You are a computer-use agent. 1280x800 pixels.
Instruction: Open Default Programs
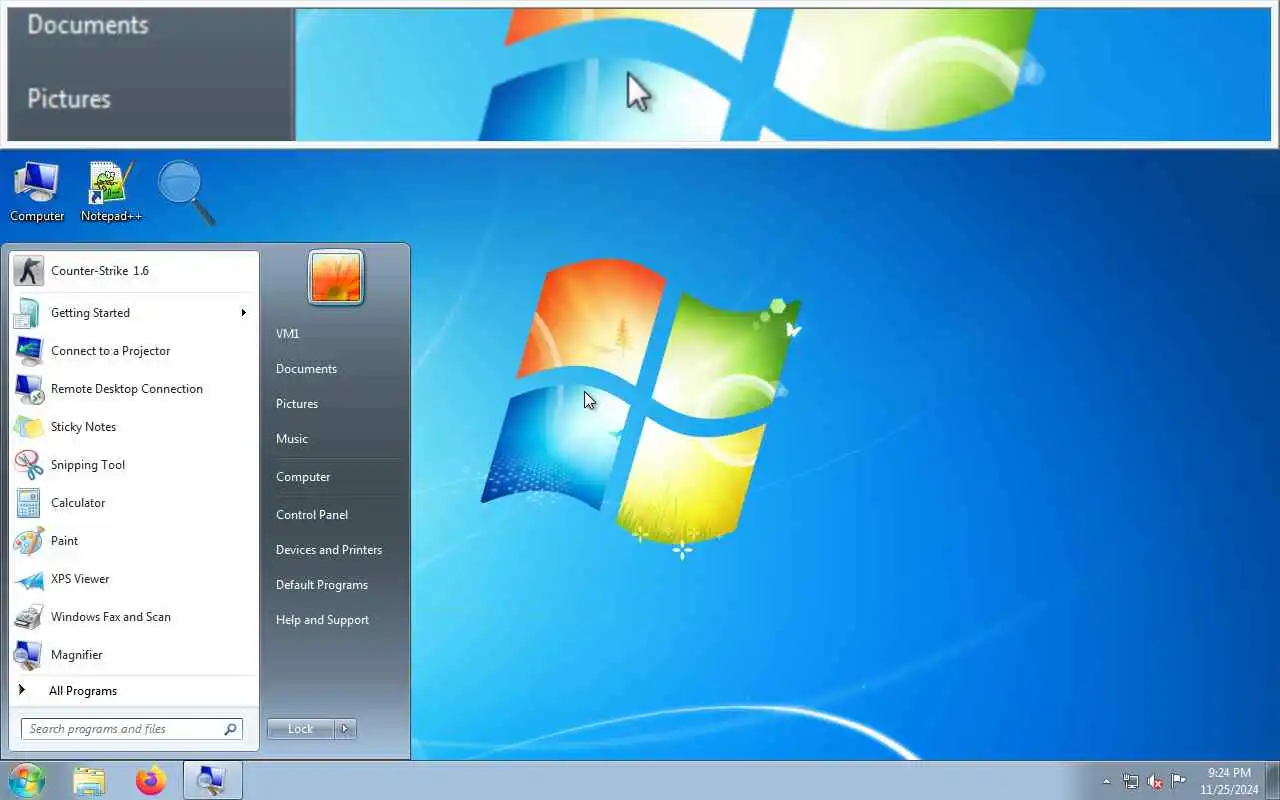pos(322,585)
